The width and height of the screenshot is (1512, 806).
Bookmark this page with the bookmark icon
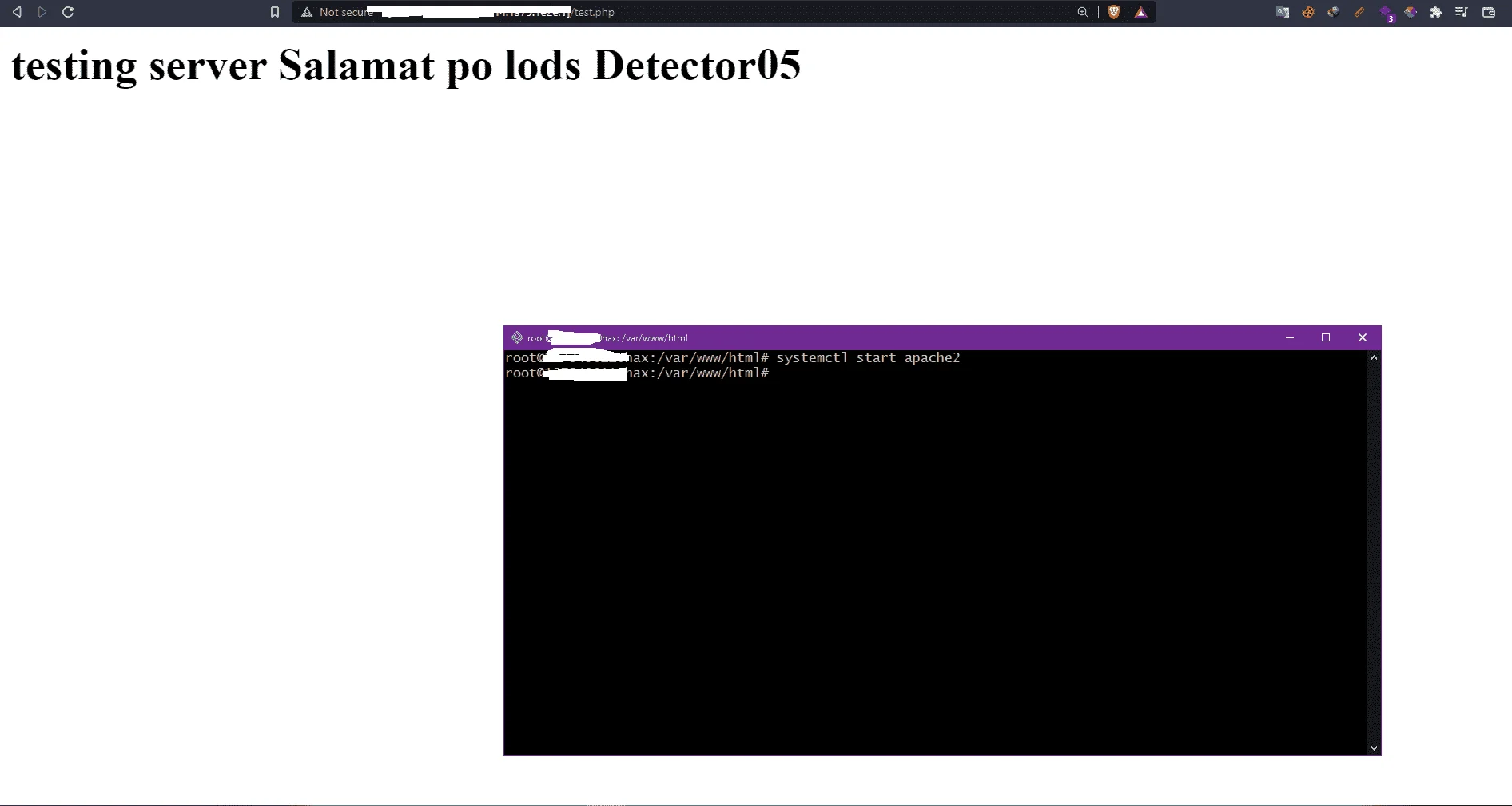[x=275, y=12]
